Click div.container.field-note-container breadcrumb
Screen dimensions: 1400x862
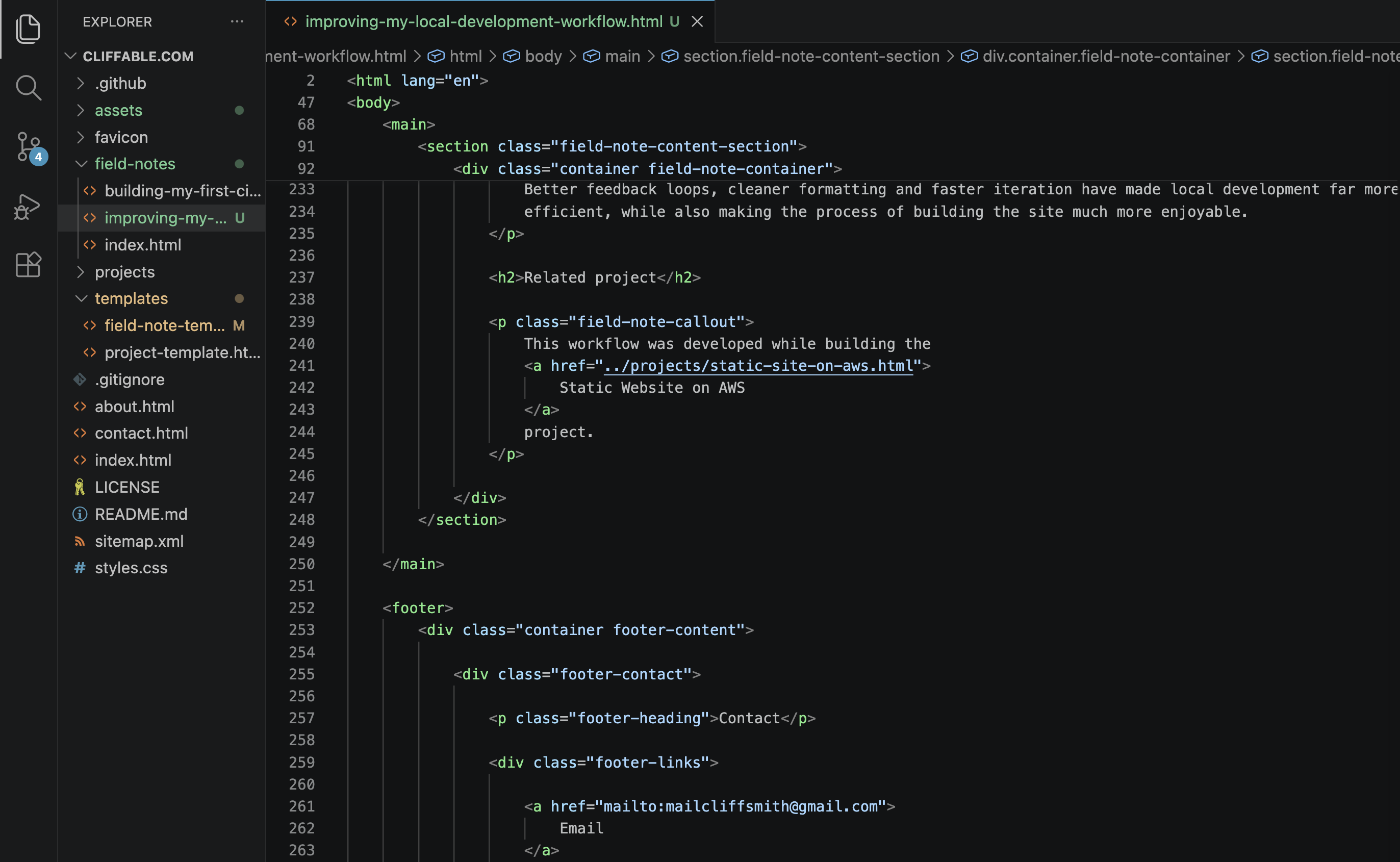click(x=1106, y=56)
